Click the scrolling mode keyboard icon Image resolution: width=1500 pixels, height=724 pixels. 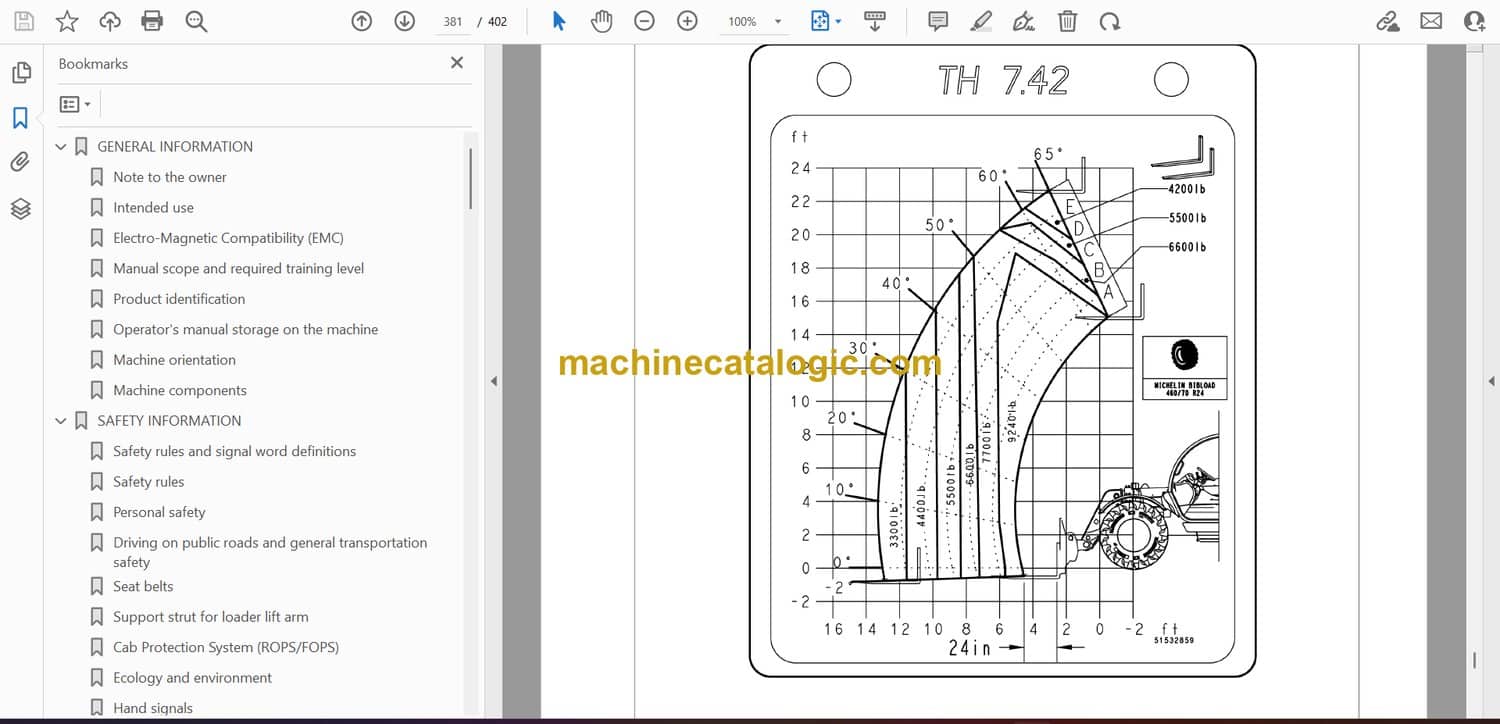click(875, 21)
